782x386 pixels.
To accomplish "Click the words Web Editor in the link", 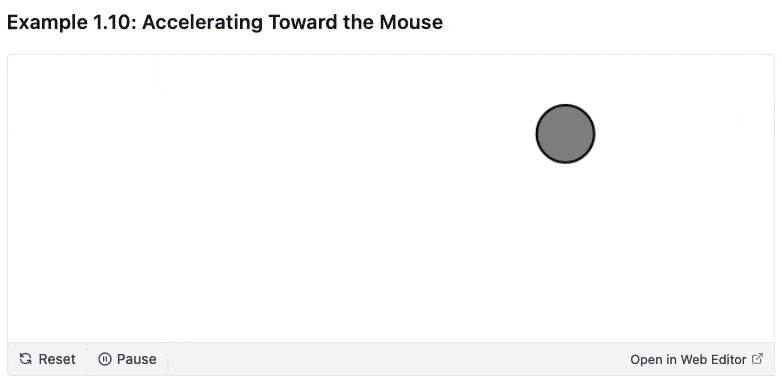I will point(714,359).
